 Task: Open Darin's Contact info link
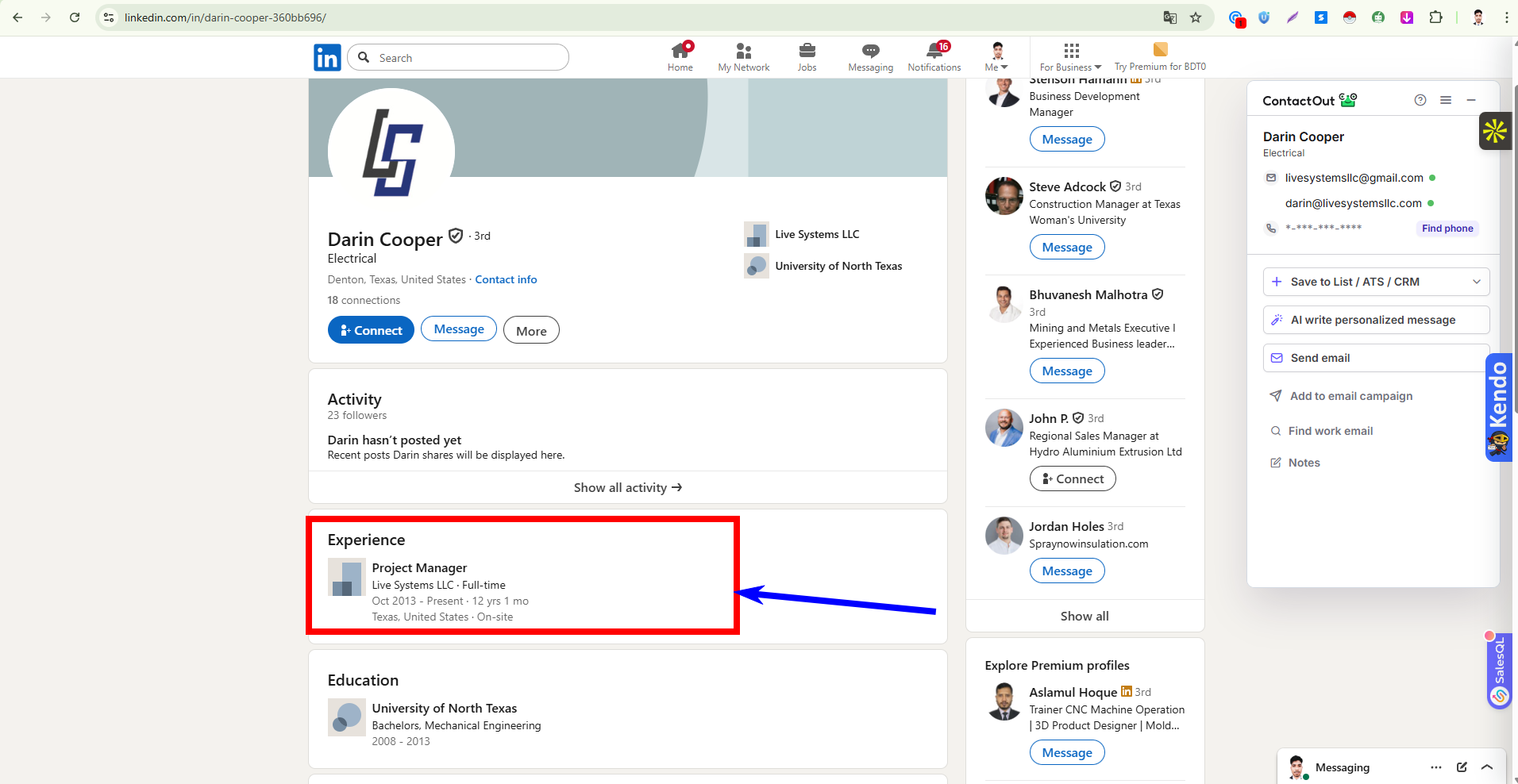[506, 279]
